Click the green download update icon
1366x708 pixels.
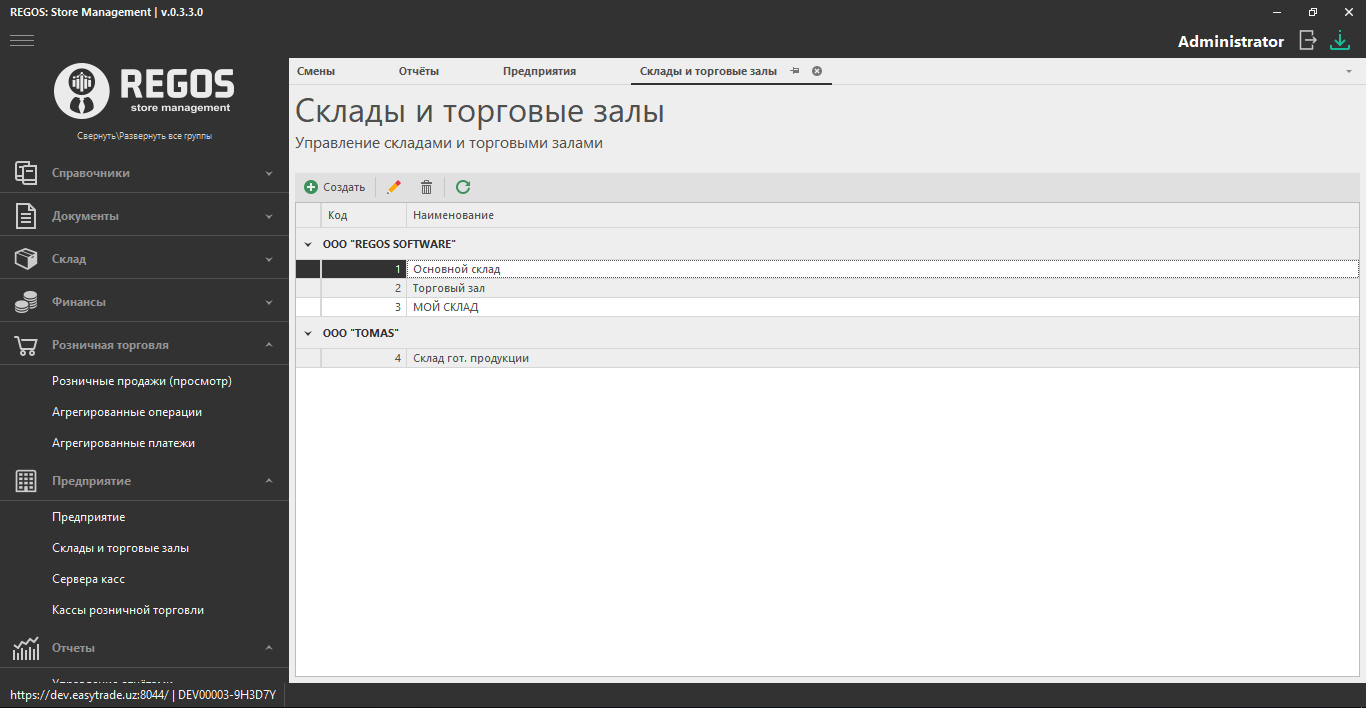click(1340, 41)
